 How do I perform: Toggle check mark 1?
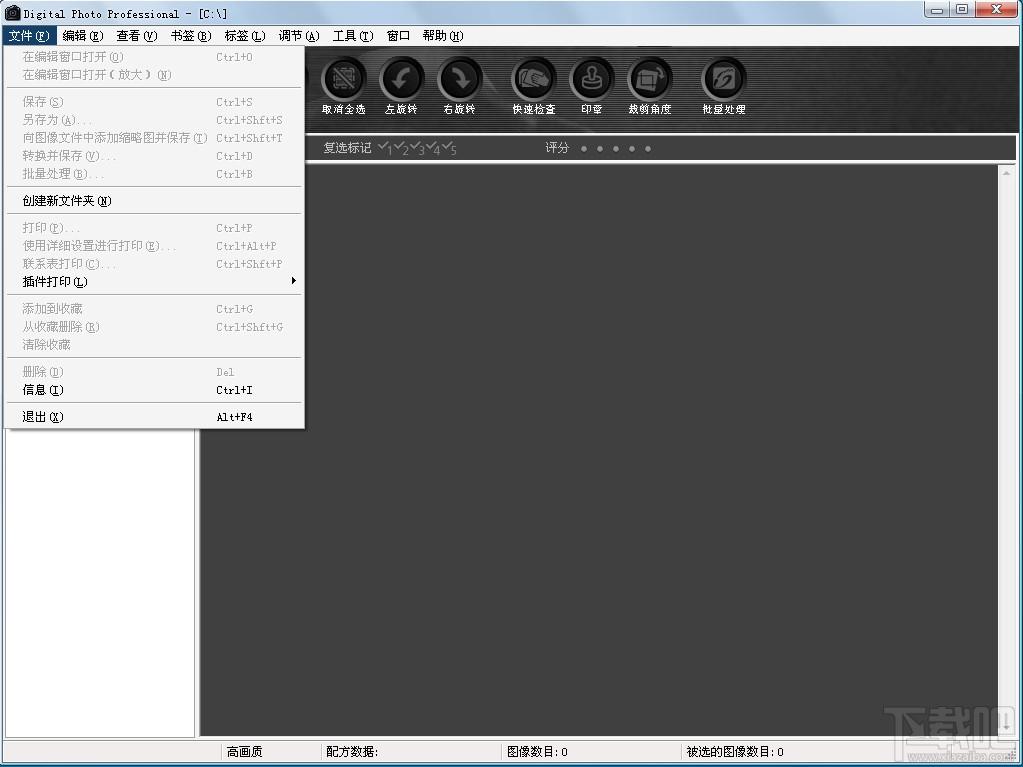point(385,148)
